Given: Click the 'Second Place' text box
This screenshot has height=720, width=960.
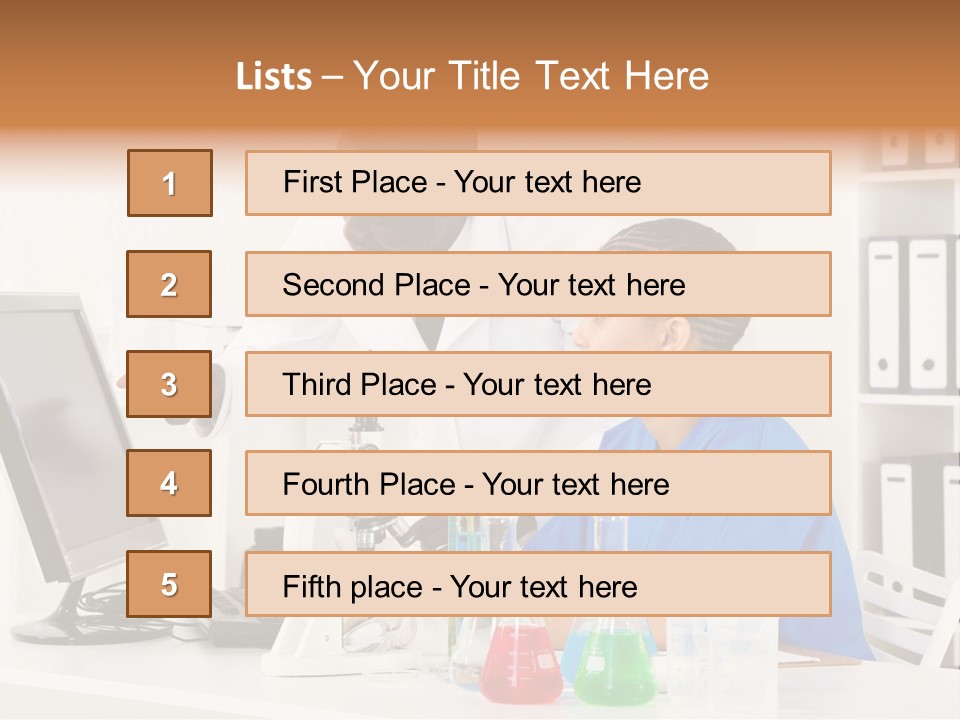Looking at the screenshot, I should pos(538,284).
